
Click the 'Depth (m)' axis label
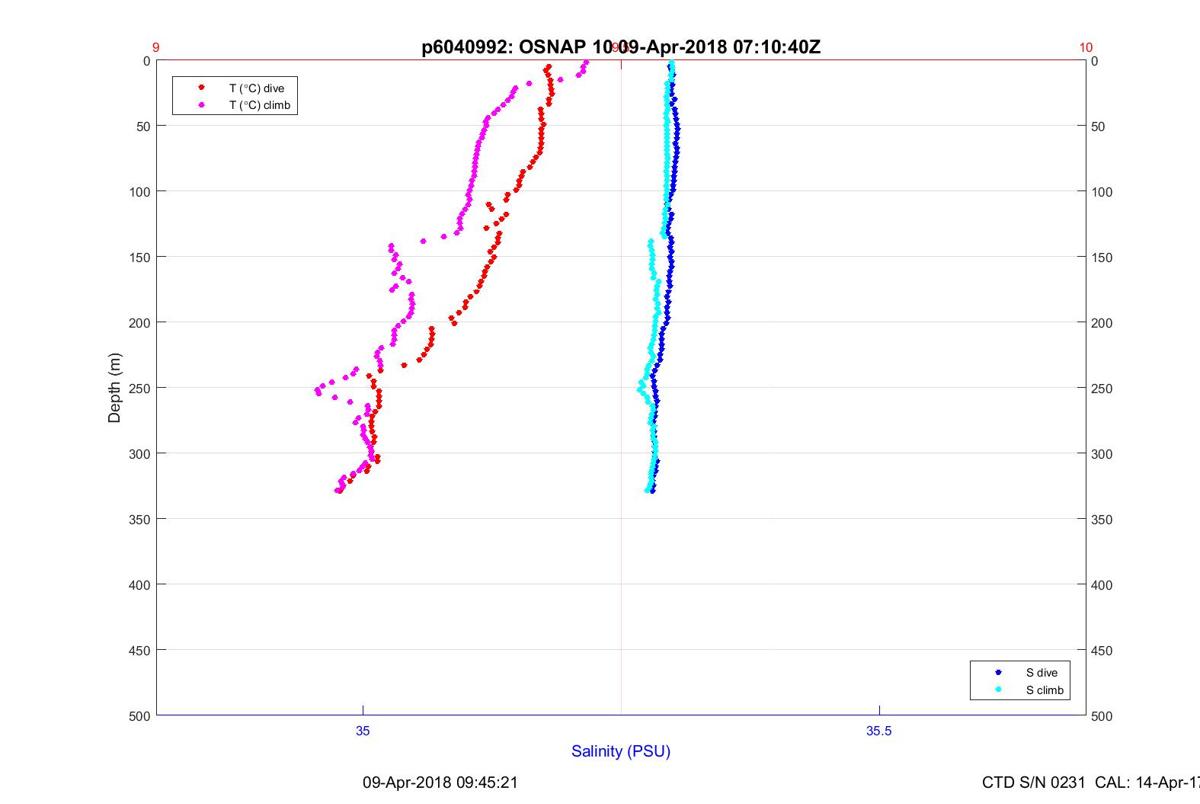(115, 387)
